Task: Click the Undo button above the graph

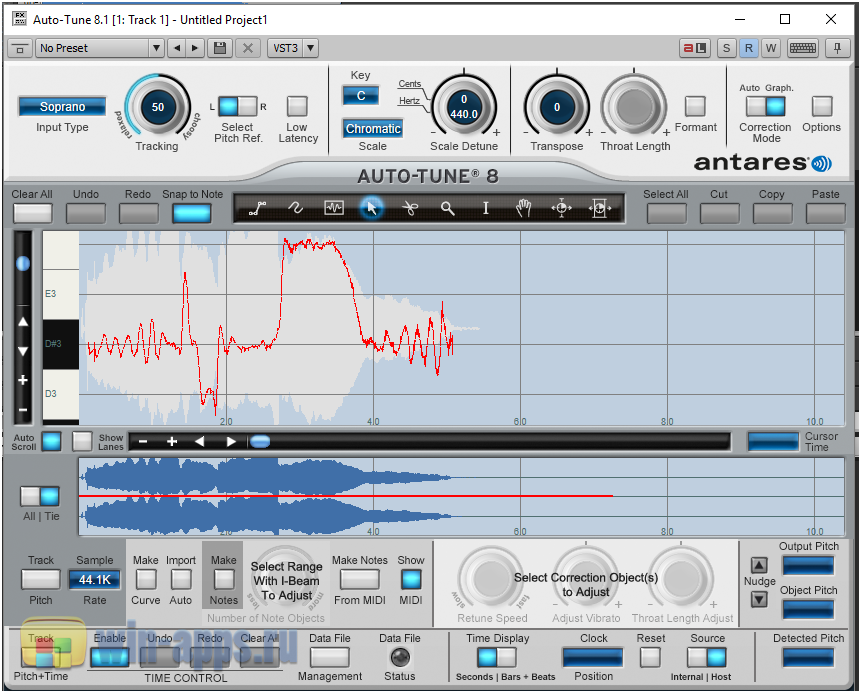Action: [86, 214]
